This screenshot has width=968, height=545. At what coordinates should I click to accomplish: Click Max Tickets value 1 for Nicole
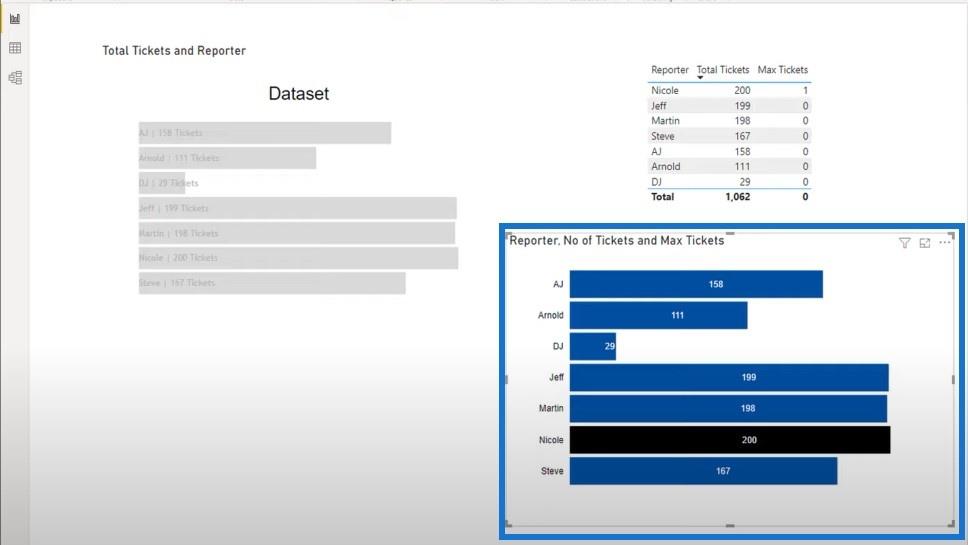click(805, 90)
